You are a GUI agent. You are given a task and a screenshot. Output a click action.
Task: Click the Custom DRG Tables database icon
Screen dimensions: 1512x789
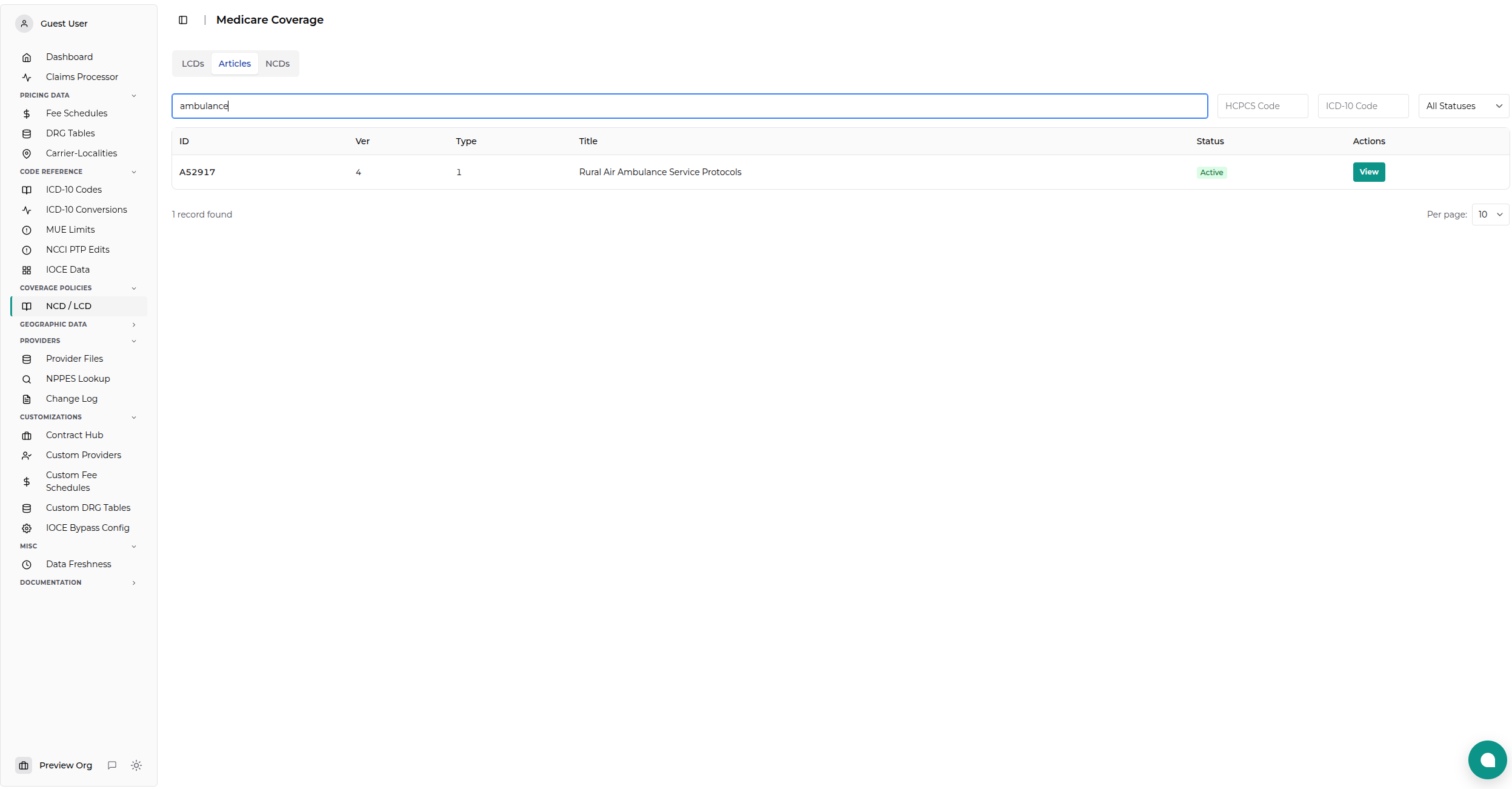coord(27,508)
